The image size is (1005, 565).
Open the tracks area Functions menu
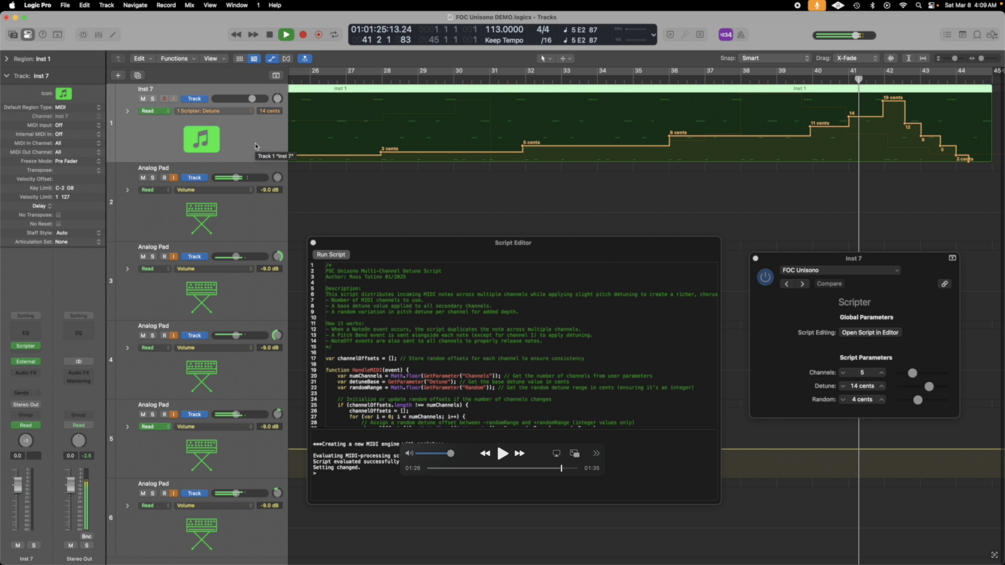coord(178,58)
